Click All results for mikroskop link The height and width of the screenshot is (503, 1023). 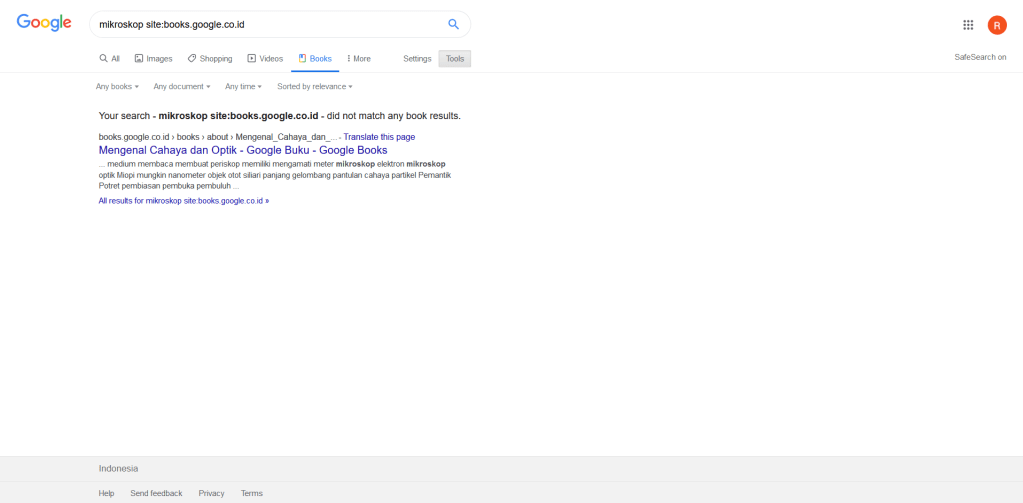[x=184, y=201]
